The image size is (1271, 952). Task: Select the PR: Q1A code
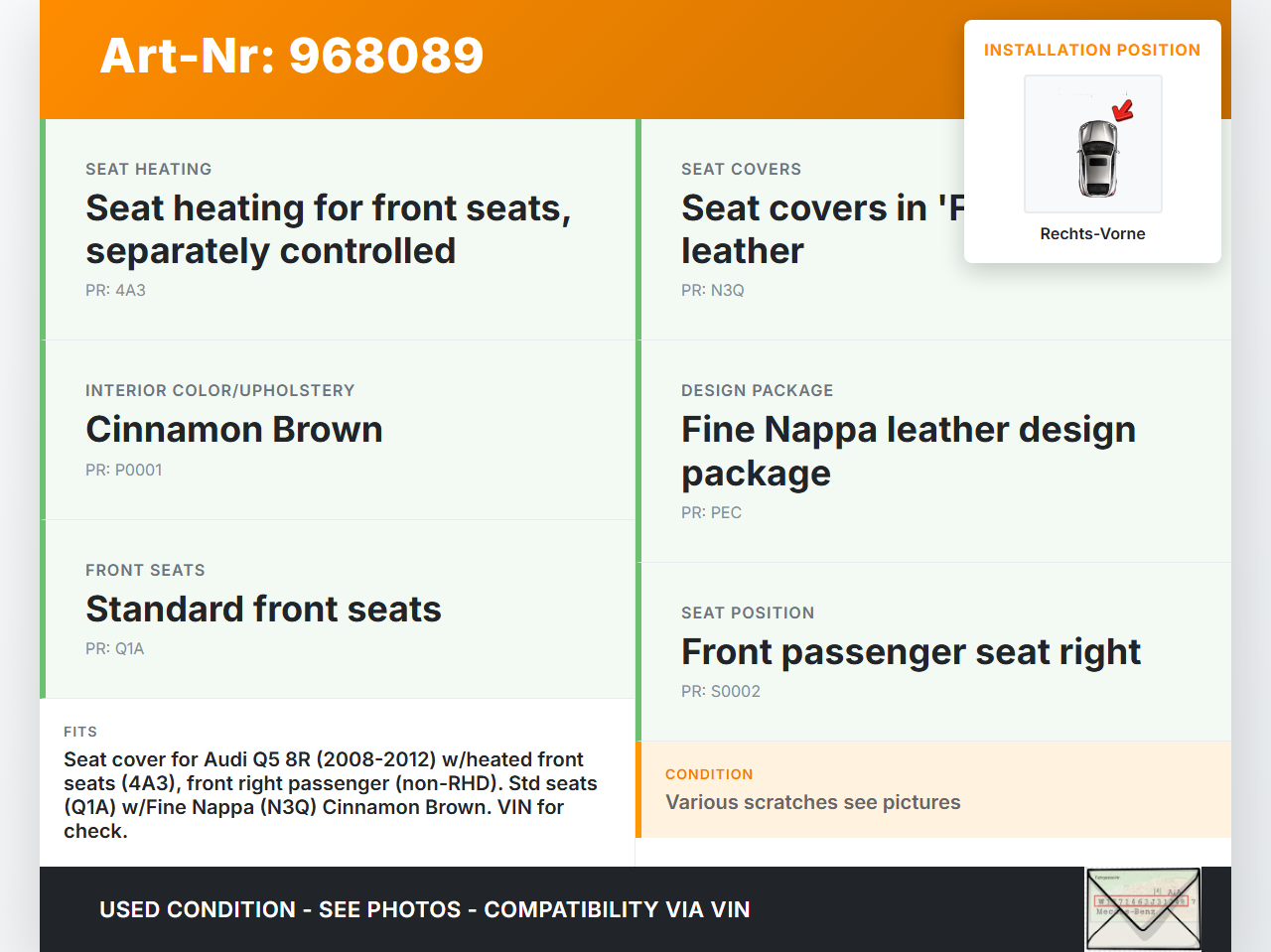click(x=114, y=648)
